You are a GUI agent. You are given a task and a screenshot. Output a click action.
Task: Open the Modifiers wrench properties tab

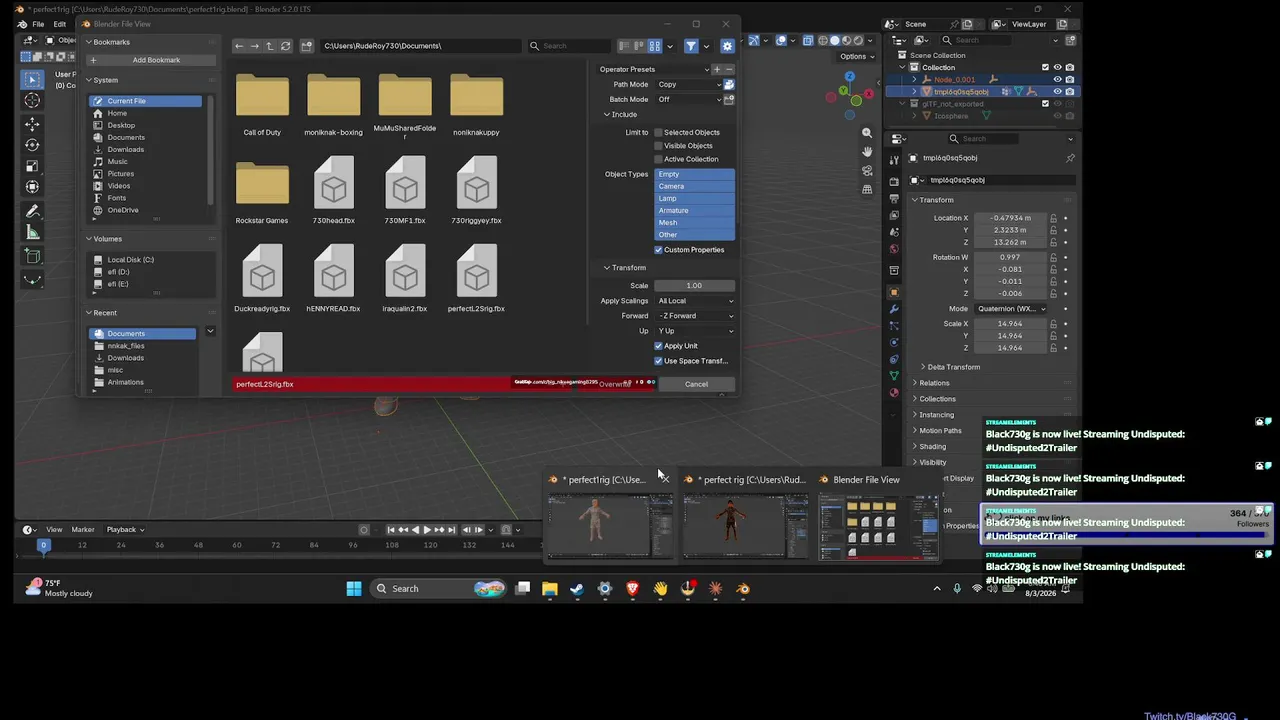[894, 309]
